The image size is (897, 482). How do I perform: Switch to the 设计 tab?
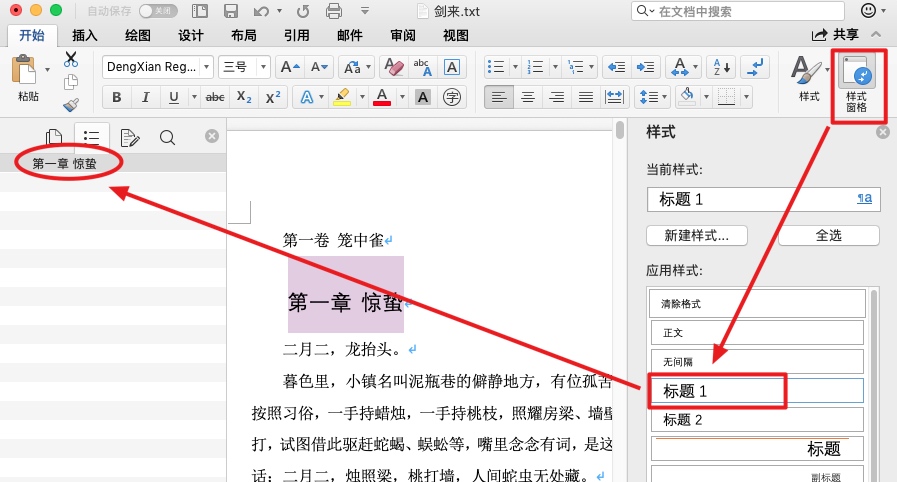(190, 35)
